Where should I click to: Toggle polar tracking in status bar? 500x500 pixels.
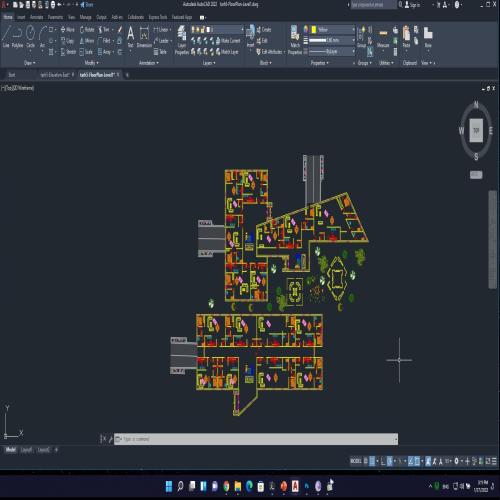tap(390, 461)
